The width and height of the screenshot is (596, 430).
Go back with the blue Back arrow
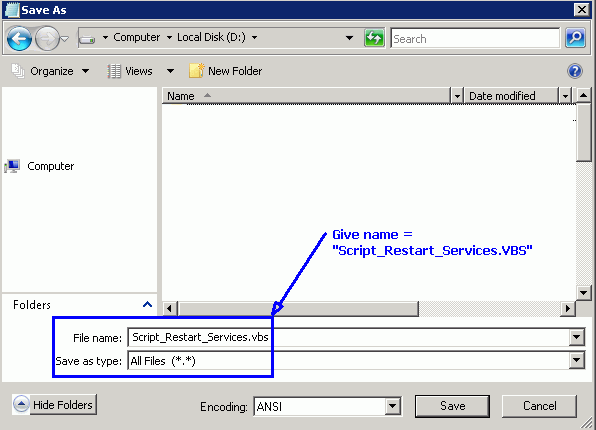click(x=19, y=38)
